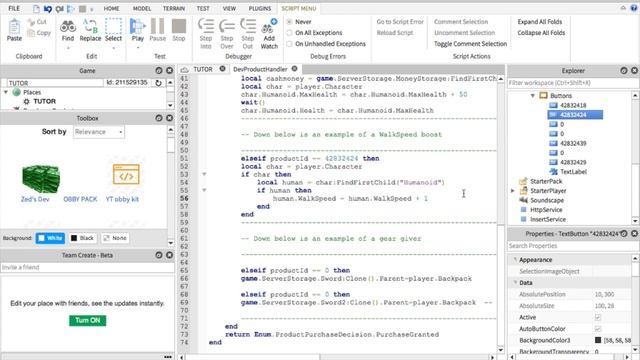This screenshot has width=640, height=360.
Task: Select the On Unhandled Exceptions option
Action: point(289,44)
